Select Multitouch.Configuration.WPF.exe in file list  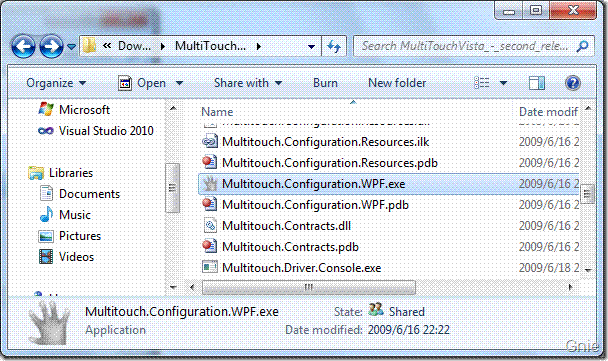[x=389, y=184]
